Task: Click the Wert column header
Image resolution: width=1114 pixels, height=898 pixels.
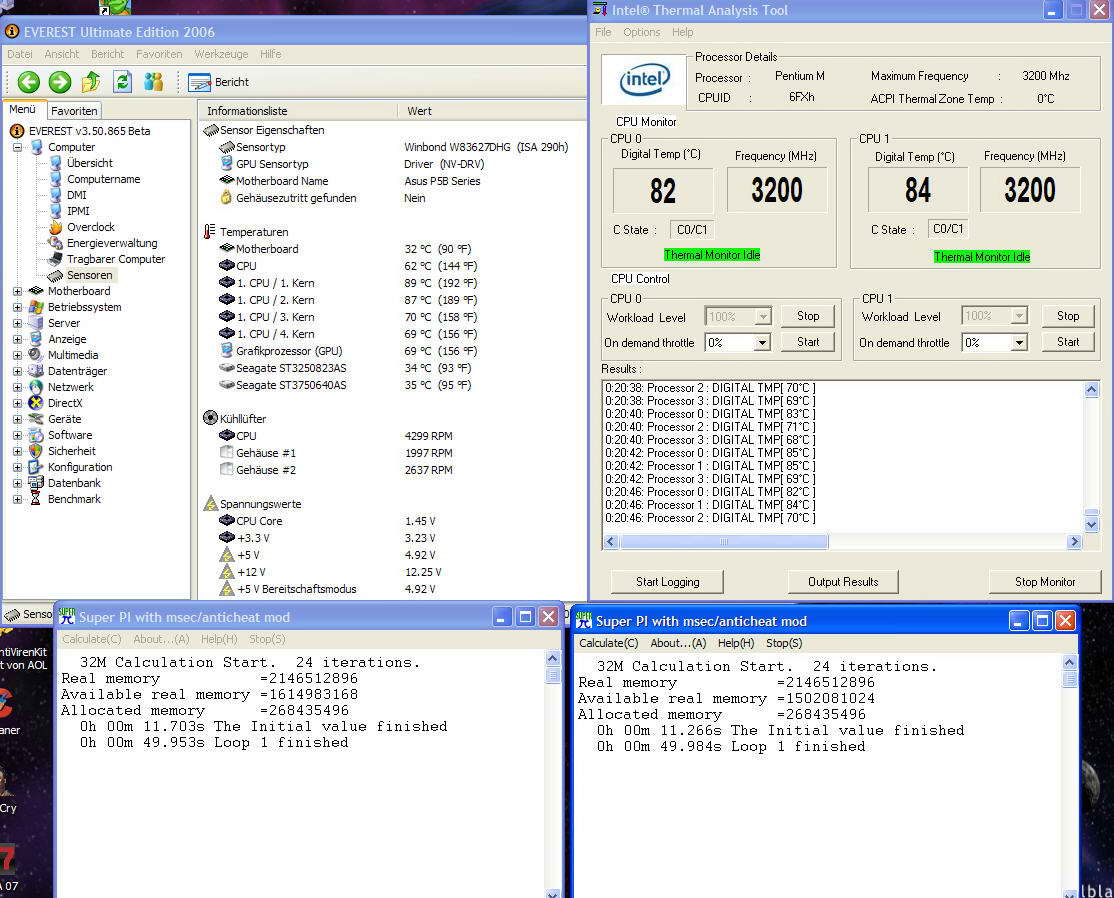Action: [492, 111]
